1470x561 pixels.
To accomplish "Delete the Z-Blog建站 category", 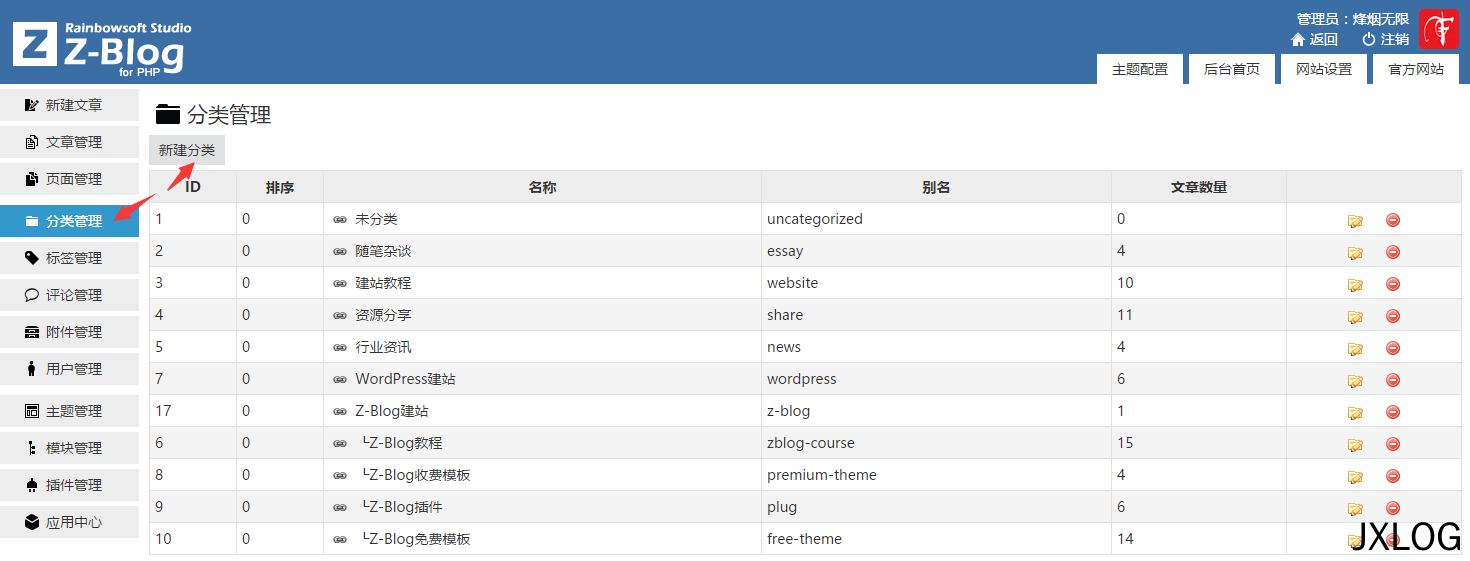I will tap(1393, 412).
